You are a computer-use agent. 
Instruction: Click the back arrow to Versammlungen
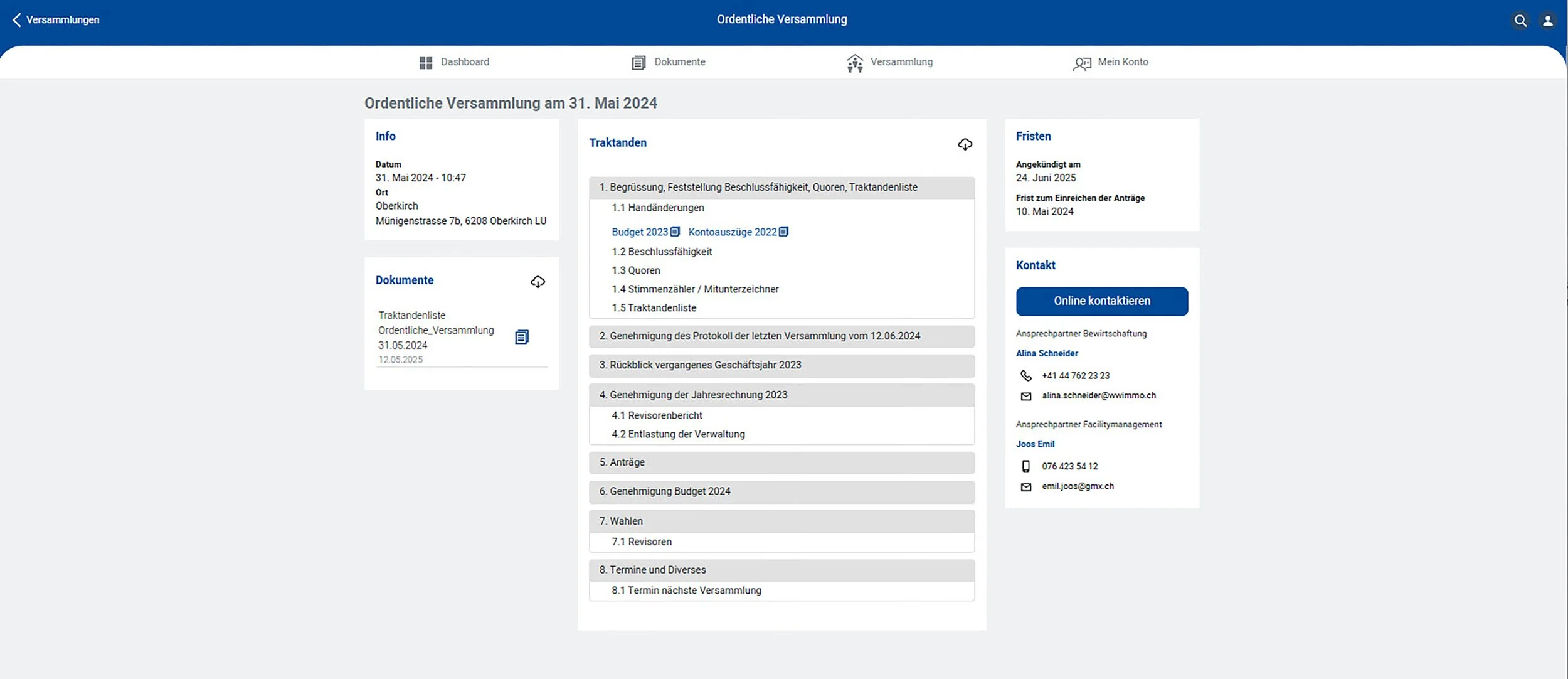[x=17, y=20]
